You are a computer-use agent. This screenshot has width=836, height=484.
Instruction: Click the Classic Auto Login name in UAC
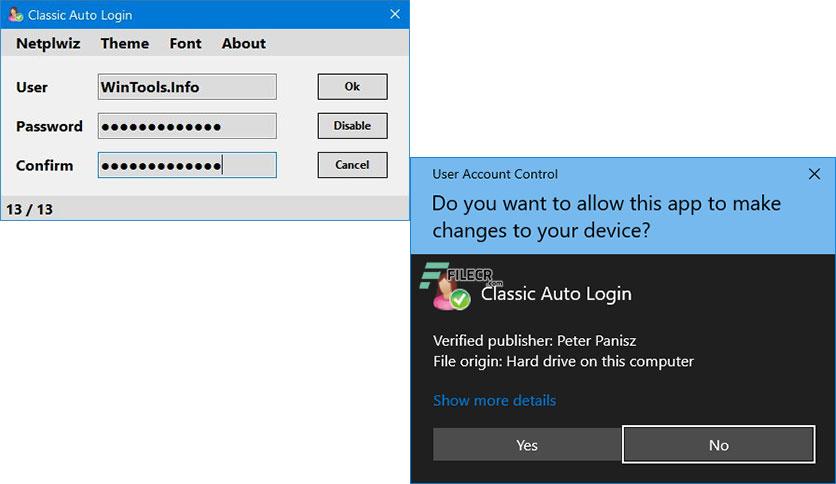click(556, 294)
